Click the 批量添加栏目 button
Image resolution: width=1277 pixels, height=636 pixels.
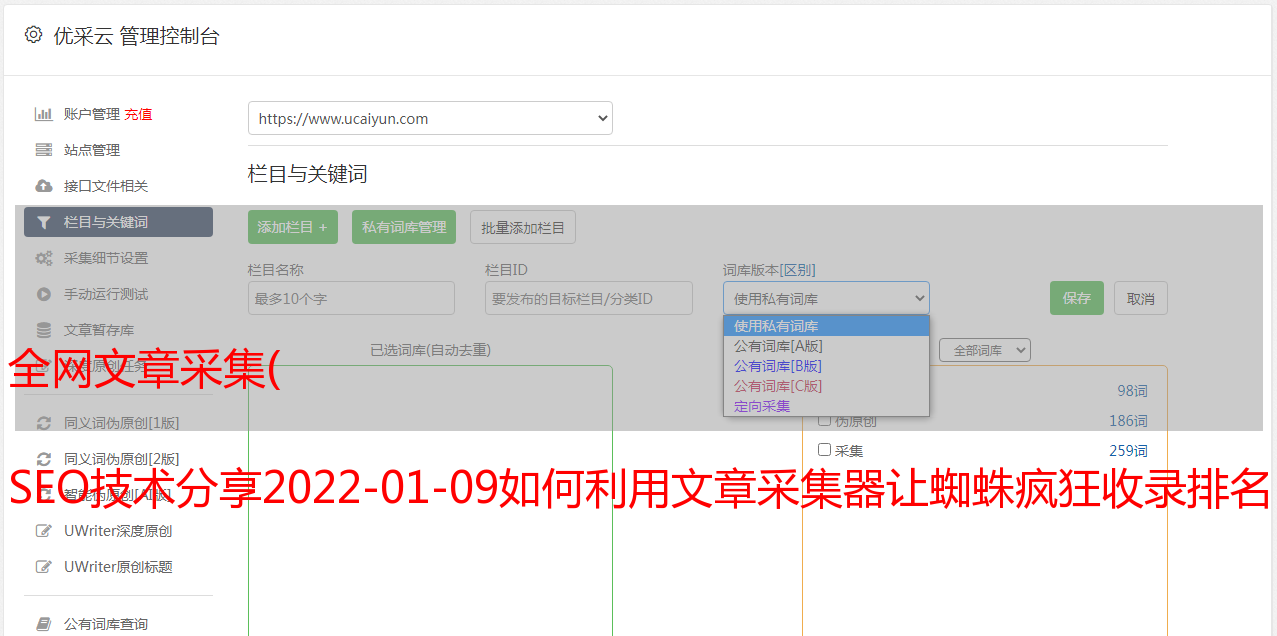[523, 227]
